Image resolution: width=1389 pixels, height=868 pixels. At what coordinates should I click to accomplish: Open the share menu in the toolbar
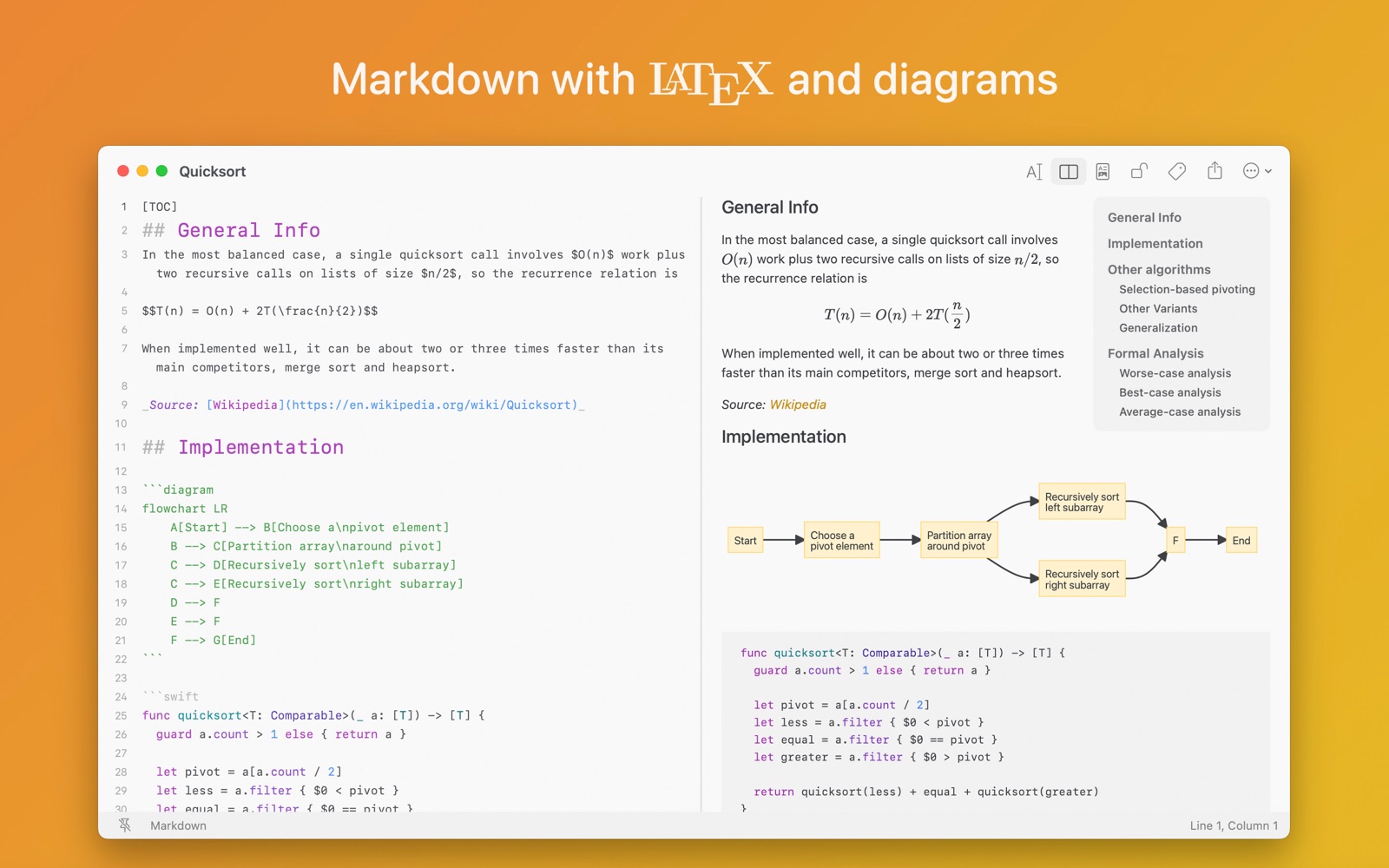[1215, 171]
